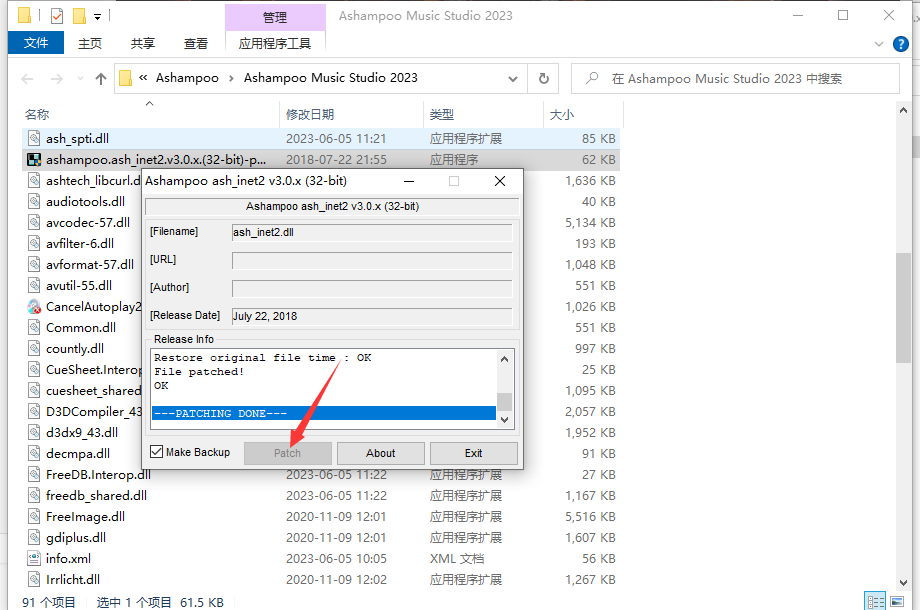Click the Release Info scrollbar thumb
The height and width of the screenshot is (610, 920).
click(x=505, y=402)
